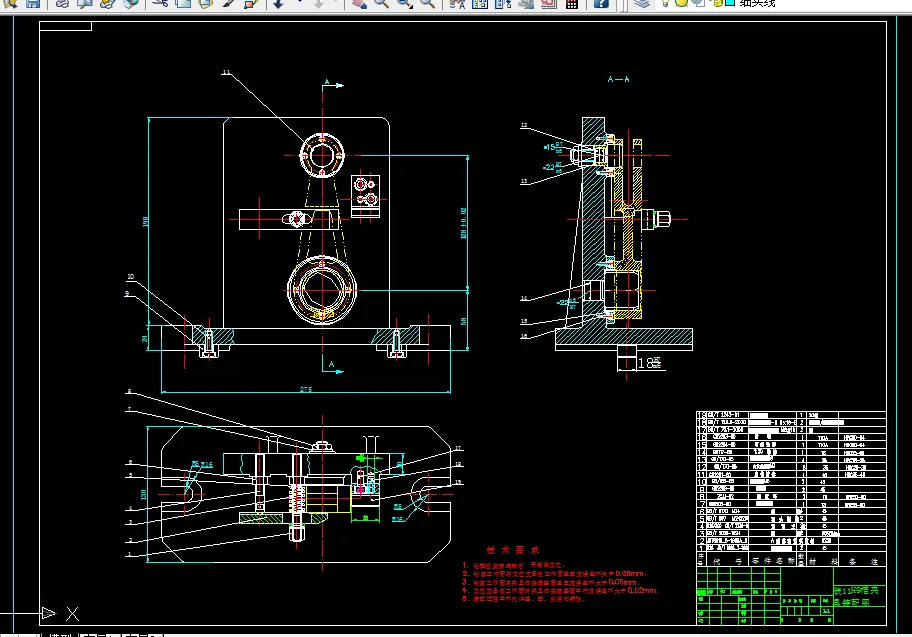
Task: Switch to the first layout tab
Action: coord(99,635)
